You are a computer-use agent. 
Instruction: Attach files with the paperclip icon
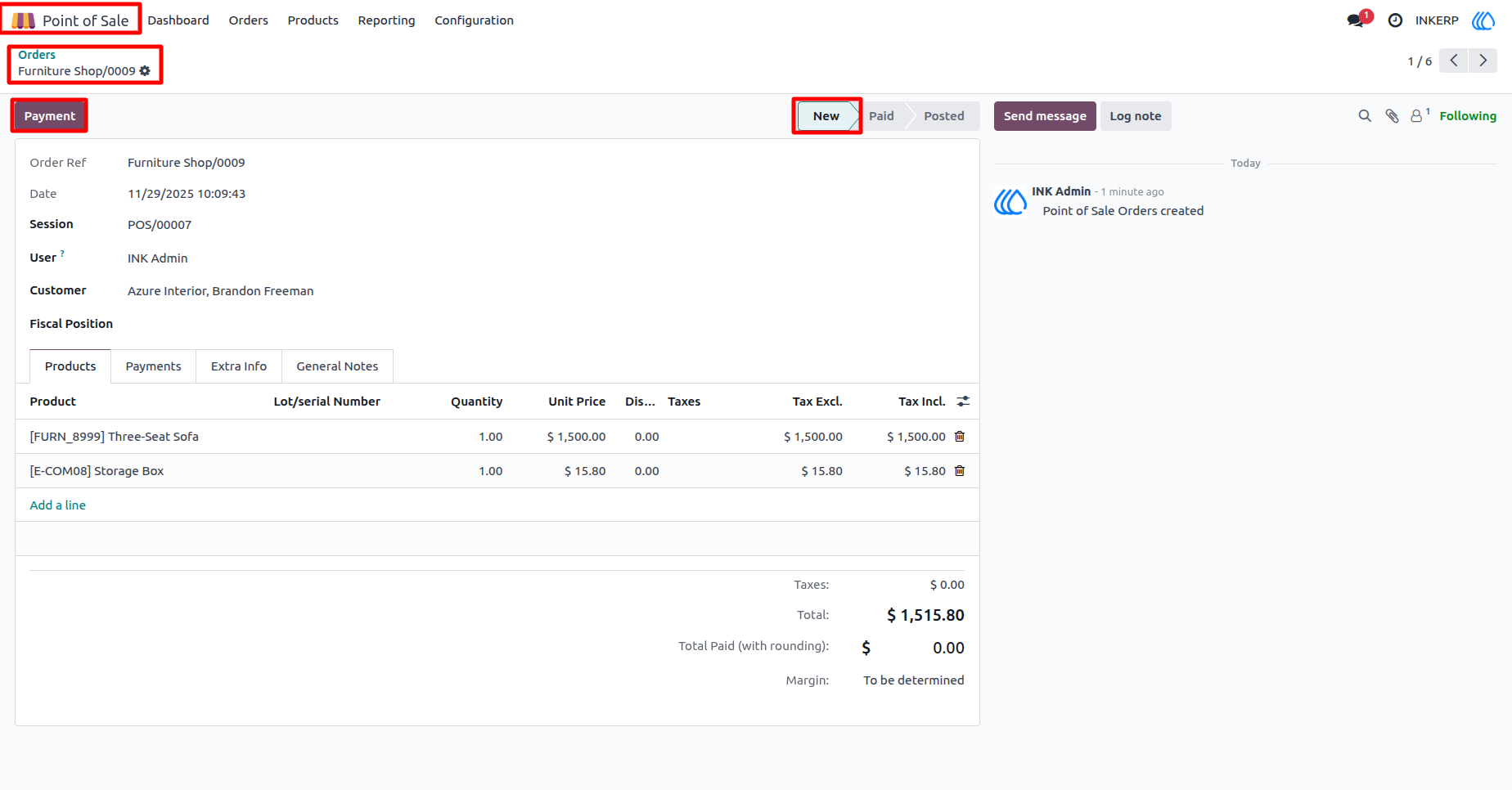pos(1392,116)
